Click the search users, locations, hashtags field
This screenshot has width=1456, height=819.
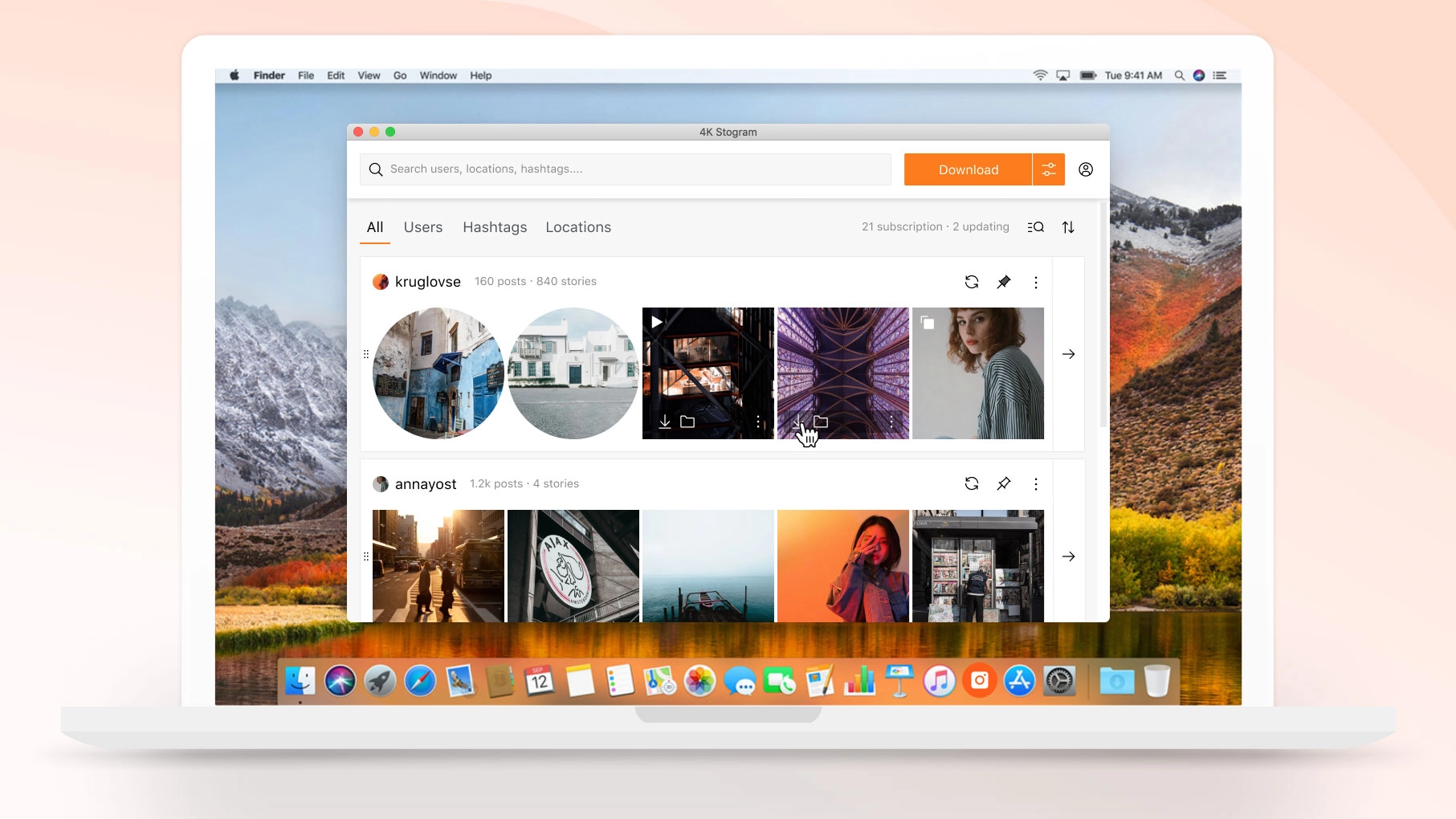pos(626,169)
